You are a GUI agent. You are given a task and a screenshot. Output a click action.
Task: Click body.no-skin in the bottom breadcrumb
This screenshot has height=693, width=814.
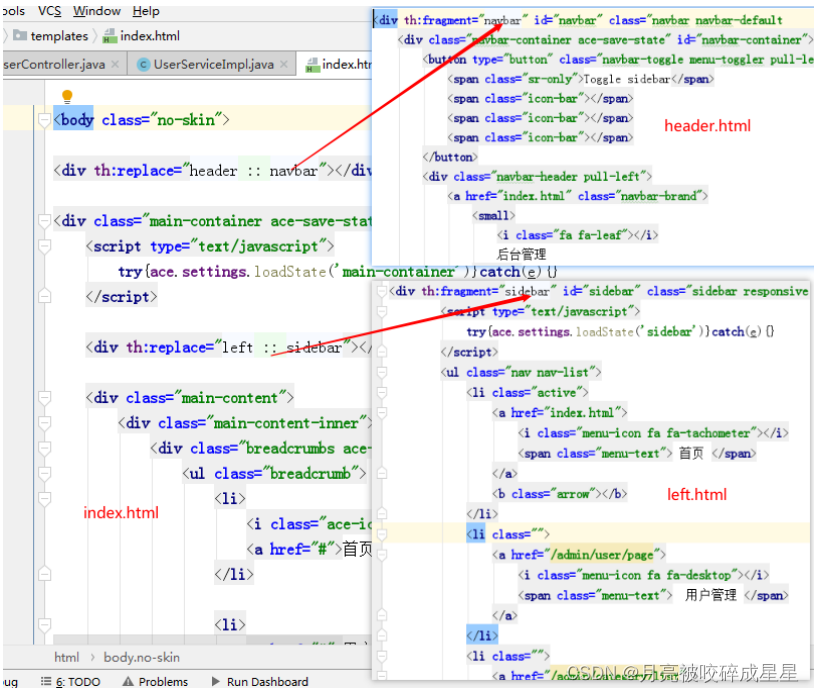[142, 657]
